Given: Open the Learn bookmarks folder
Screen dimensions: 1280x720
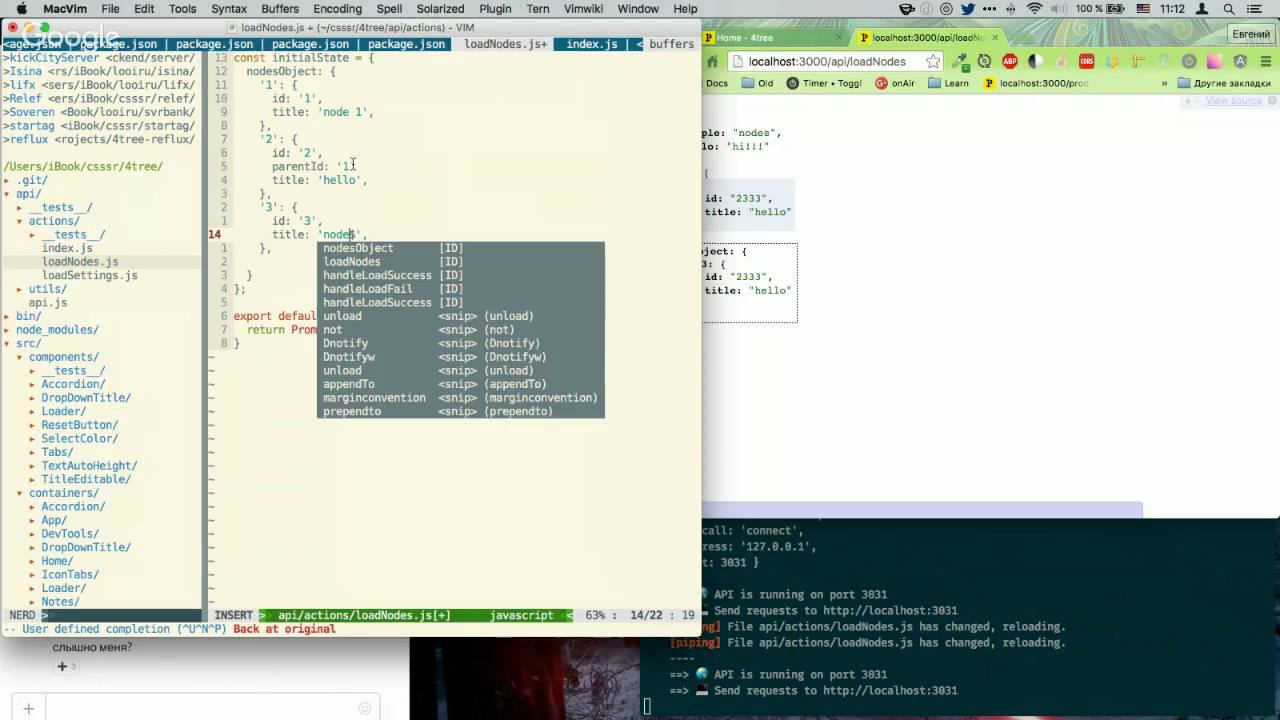Looking at the screenshot, I should [948, 84].
